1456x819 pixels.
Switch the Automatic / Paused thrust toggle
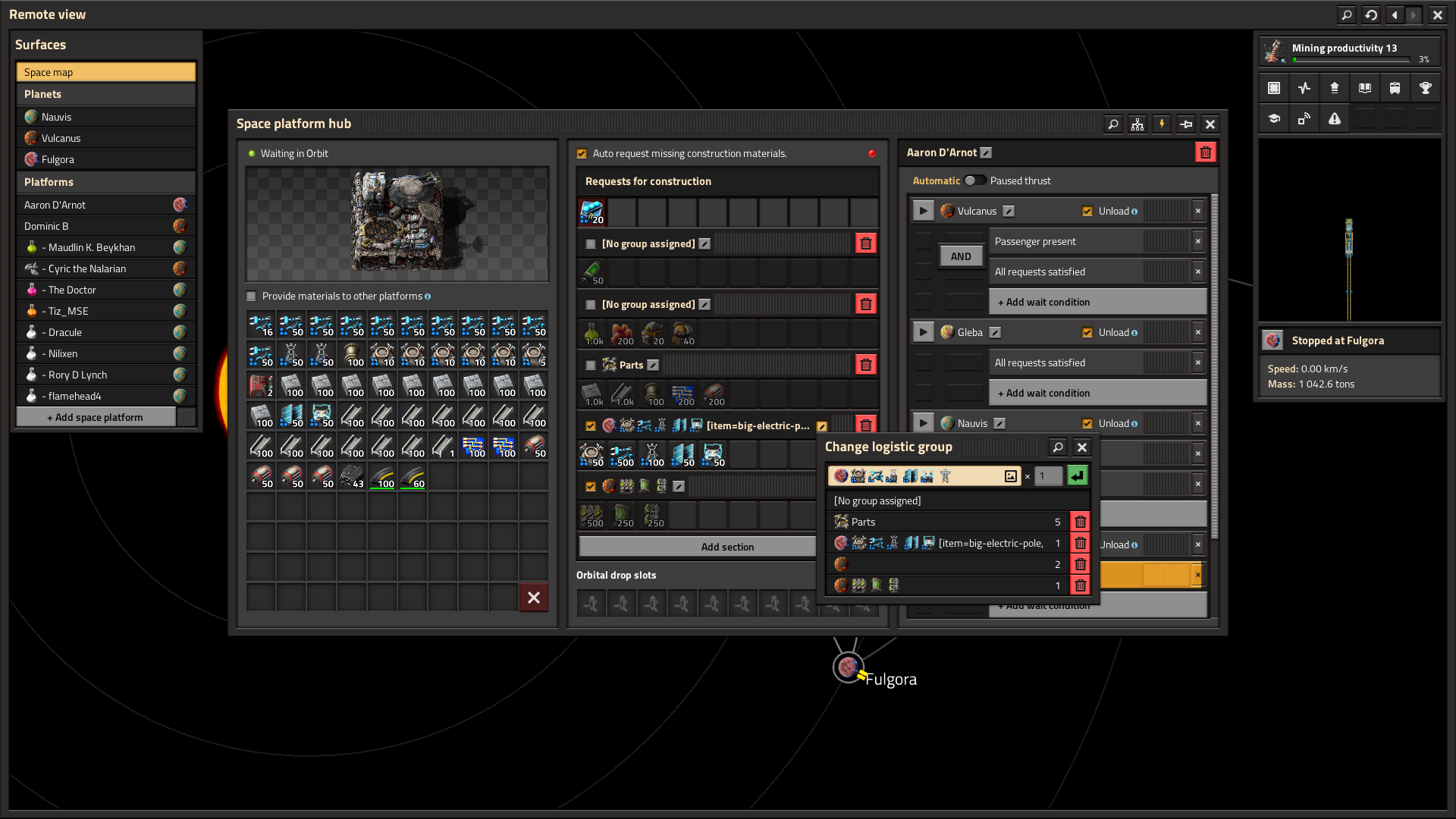(x=975, y=180)
